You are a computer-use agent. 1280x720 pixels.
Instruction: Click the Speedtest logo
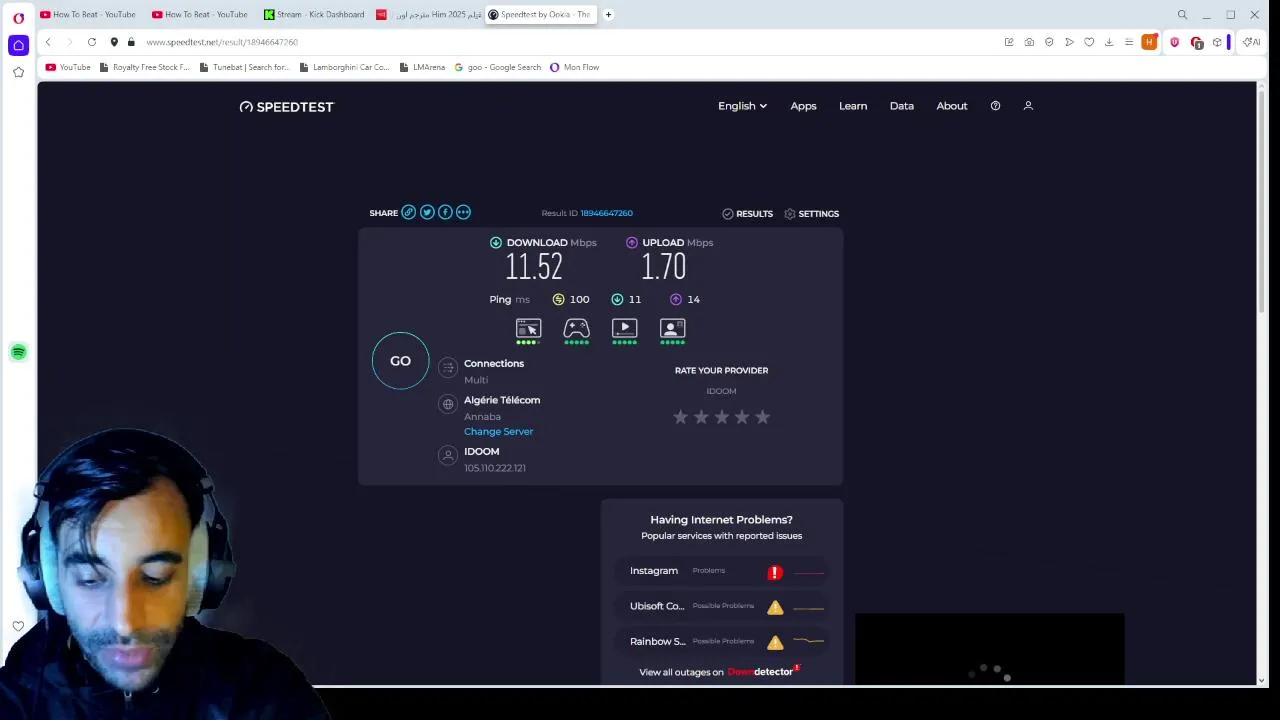286,107
